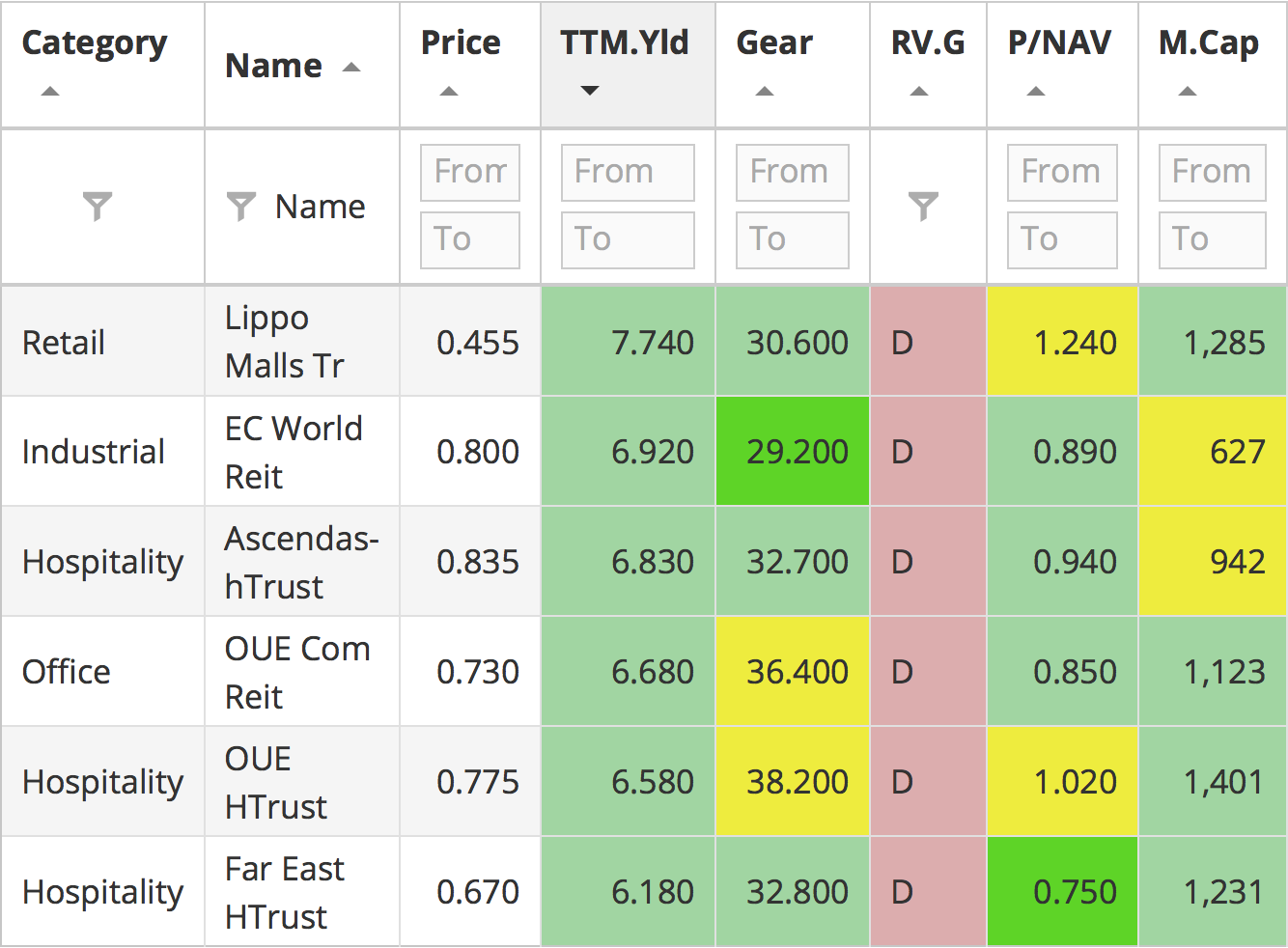Click the yellow 1.240 P/NAV cell
The height and width of the screenshot is (948, 1288).
tap(1062, 342)
